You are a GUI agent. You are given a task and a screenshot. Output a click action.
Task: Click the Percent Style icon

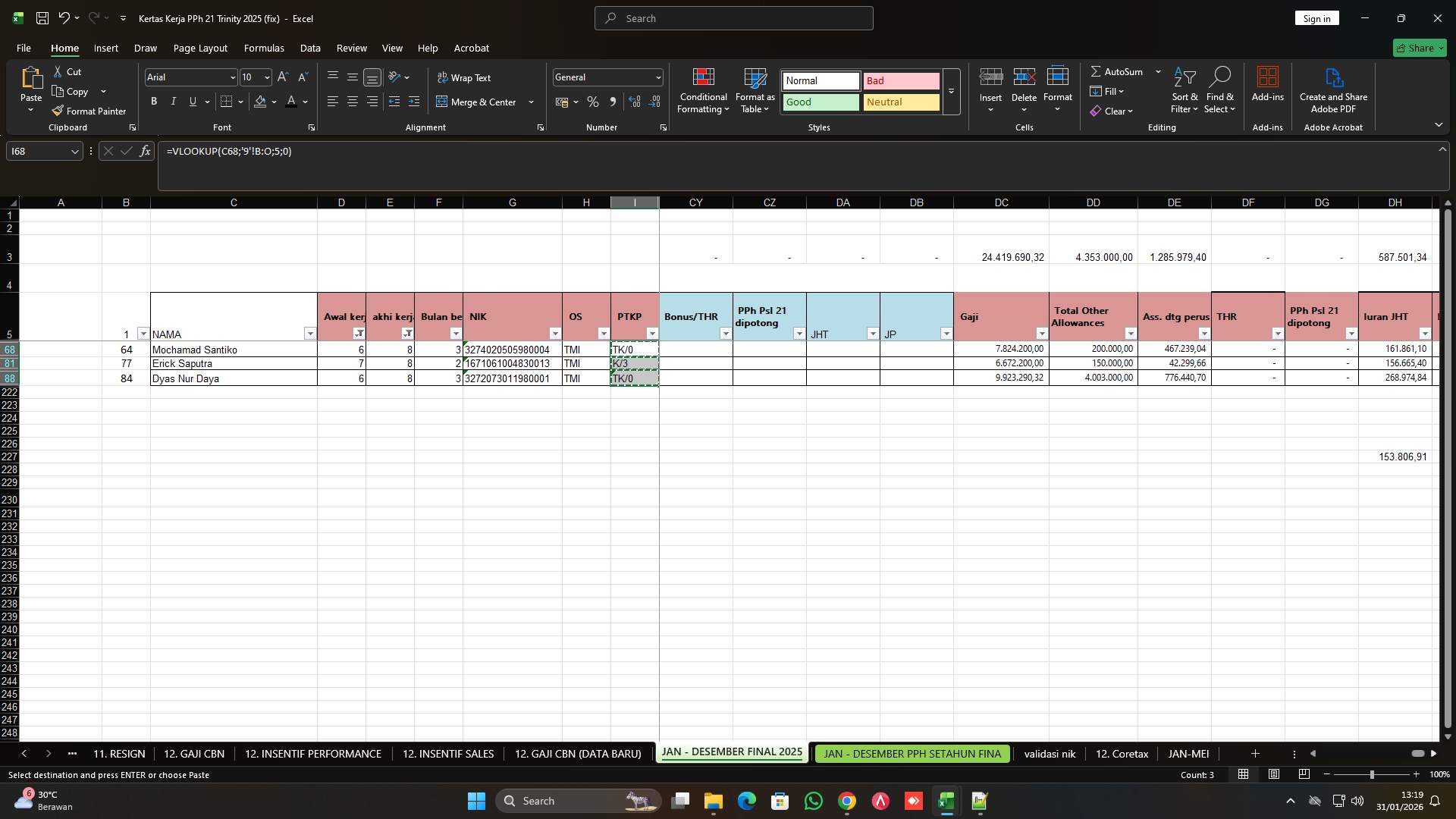593,102
